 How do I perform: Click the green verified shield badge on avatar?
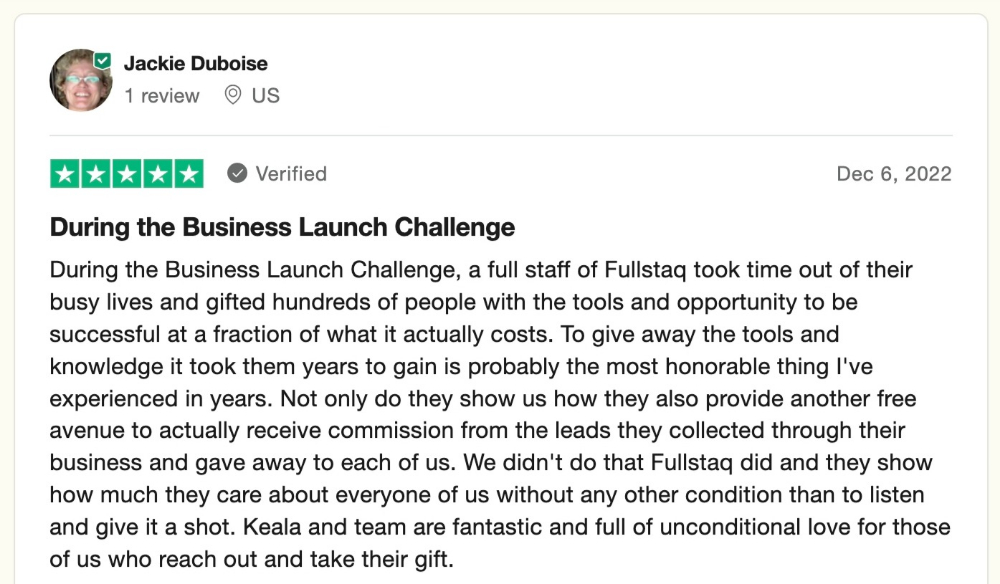[103, 61]
